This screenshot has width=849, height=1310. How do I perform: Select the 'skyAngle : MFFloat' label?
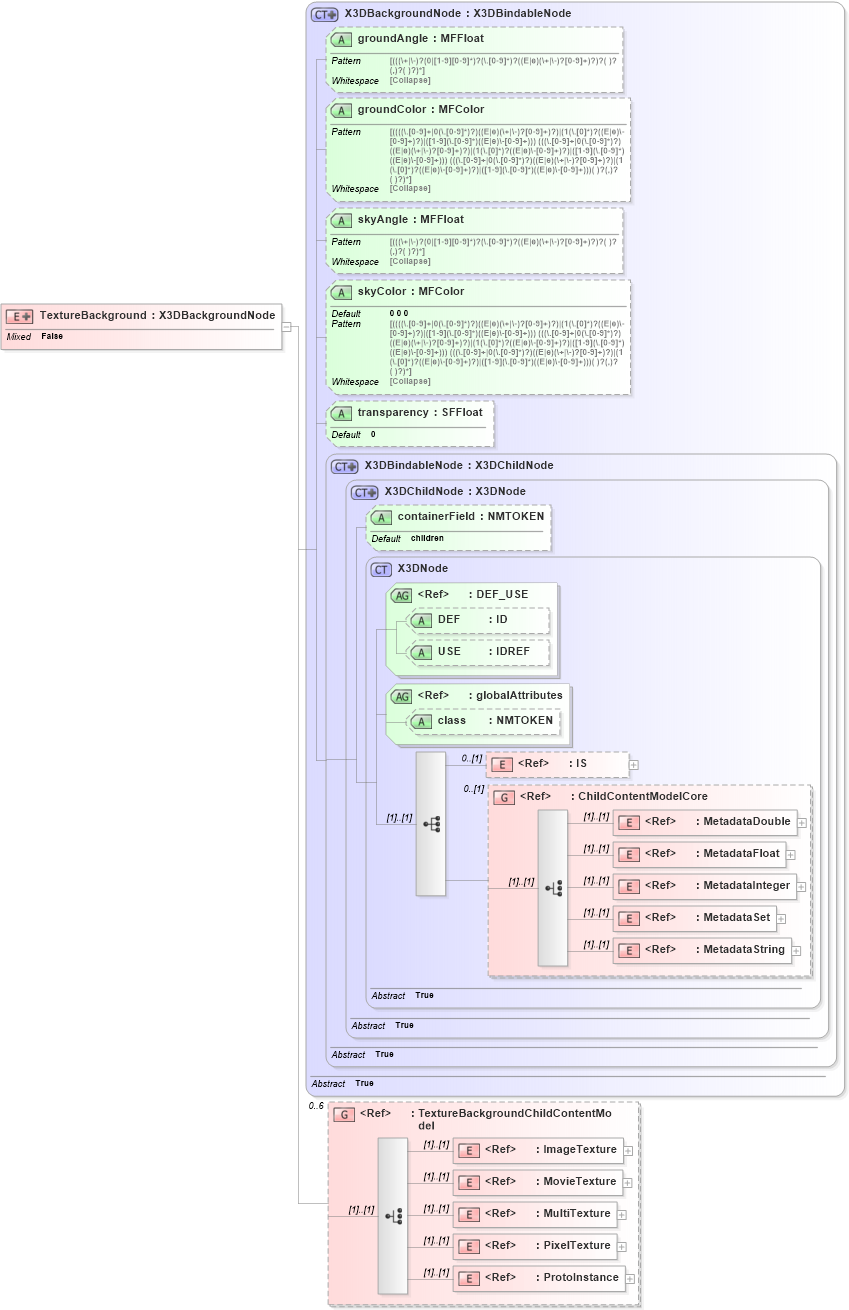coord(411,220)
